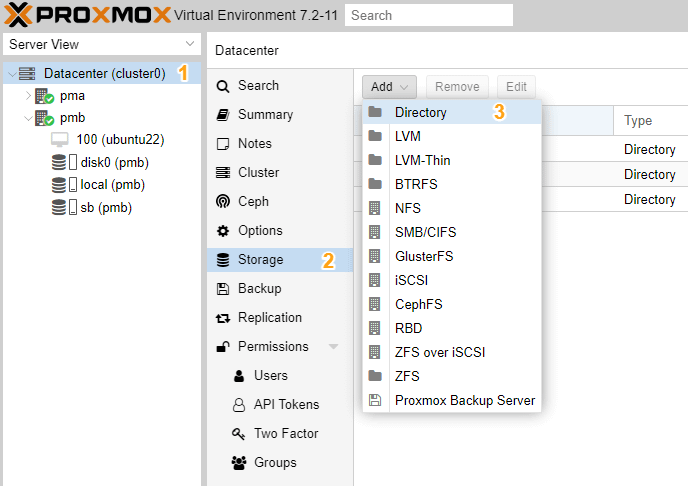
Task: Select NFS storage type
Action: point(452,208)
